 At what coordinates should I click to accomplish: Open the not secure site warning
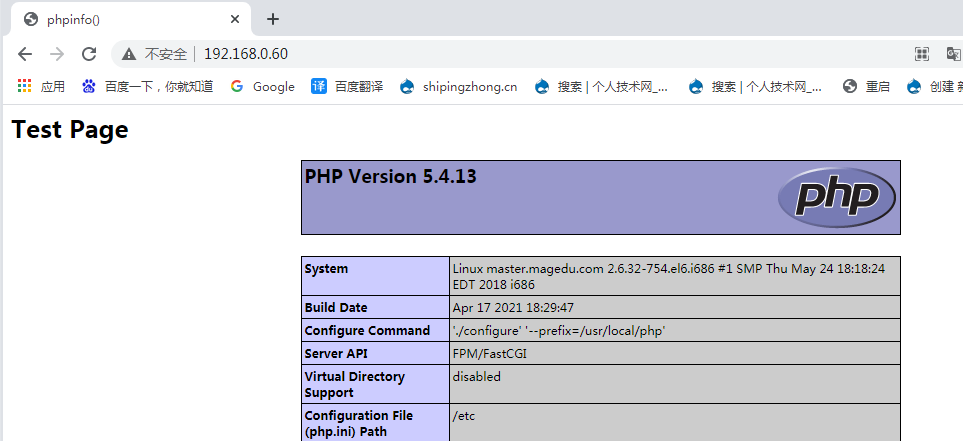(x=155, y=54)
